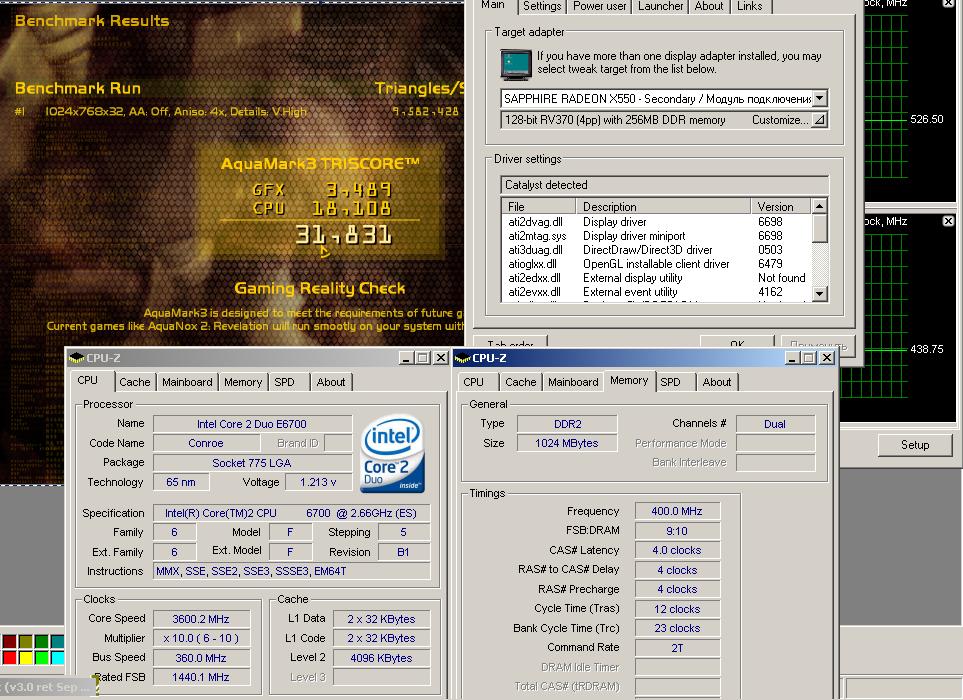Click the memory Frequency value 400.0 MHz
Image resolution: width=963 pixels, height=700 pixels.
pyautogui.click(x=677, y=511)
